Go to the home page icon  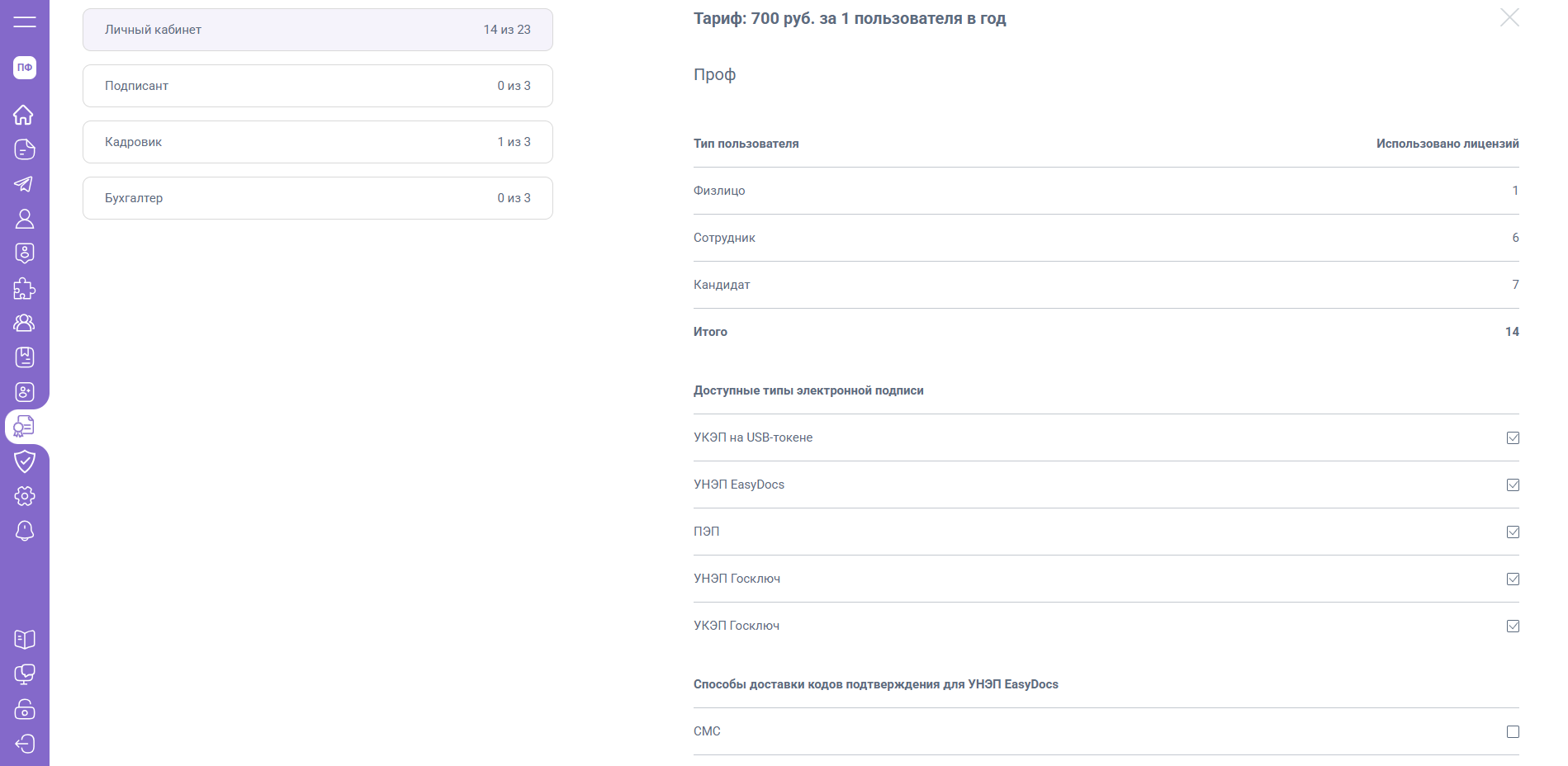coord(24,115)
